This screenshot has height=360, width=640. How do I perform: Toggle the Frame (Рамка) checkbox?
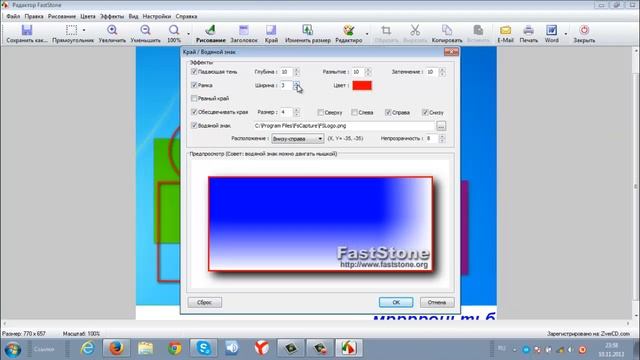click(194, 85)
